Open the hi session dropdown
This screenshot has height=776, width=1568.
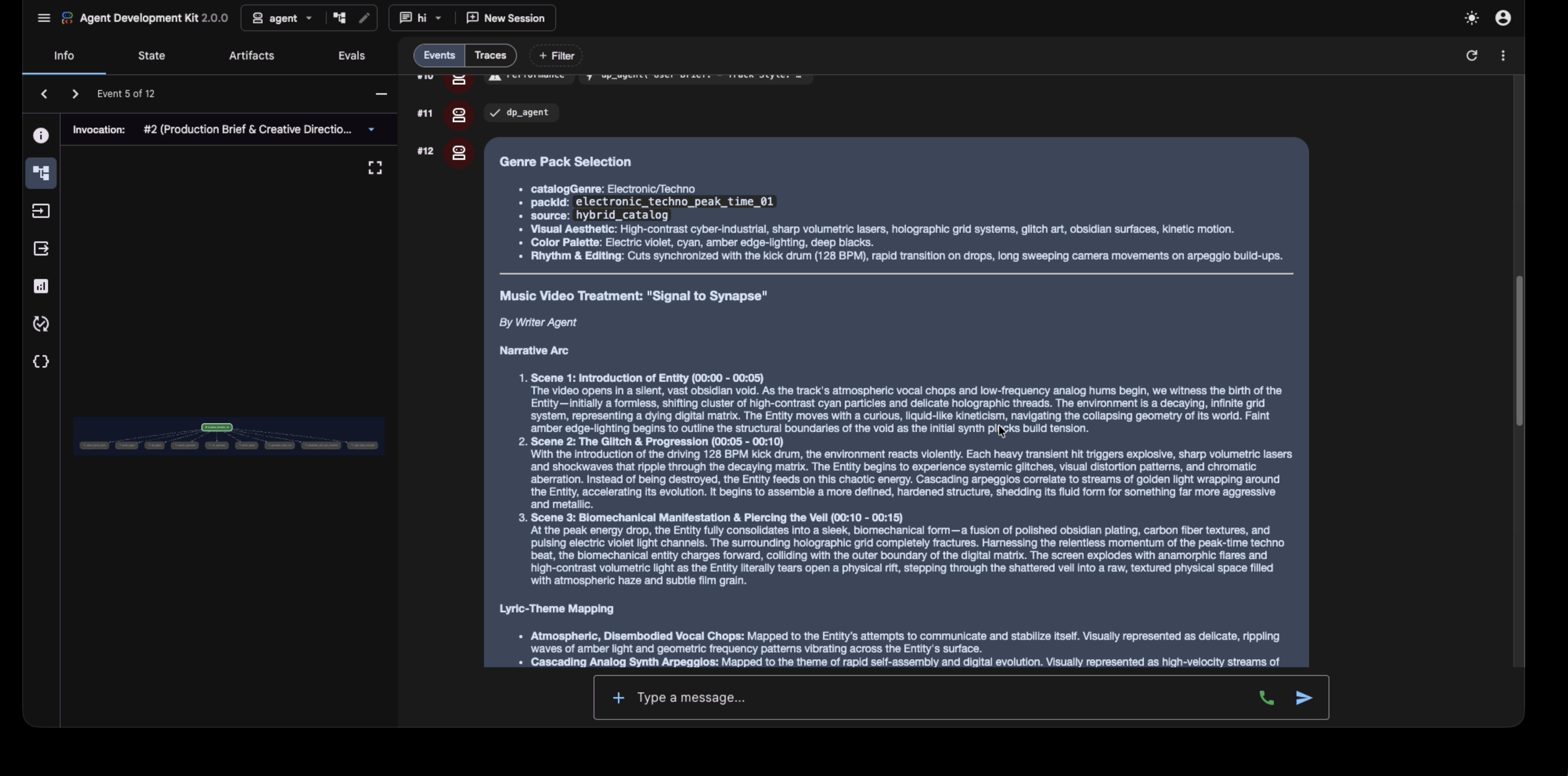[421, 18]
